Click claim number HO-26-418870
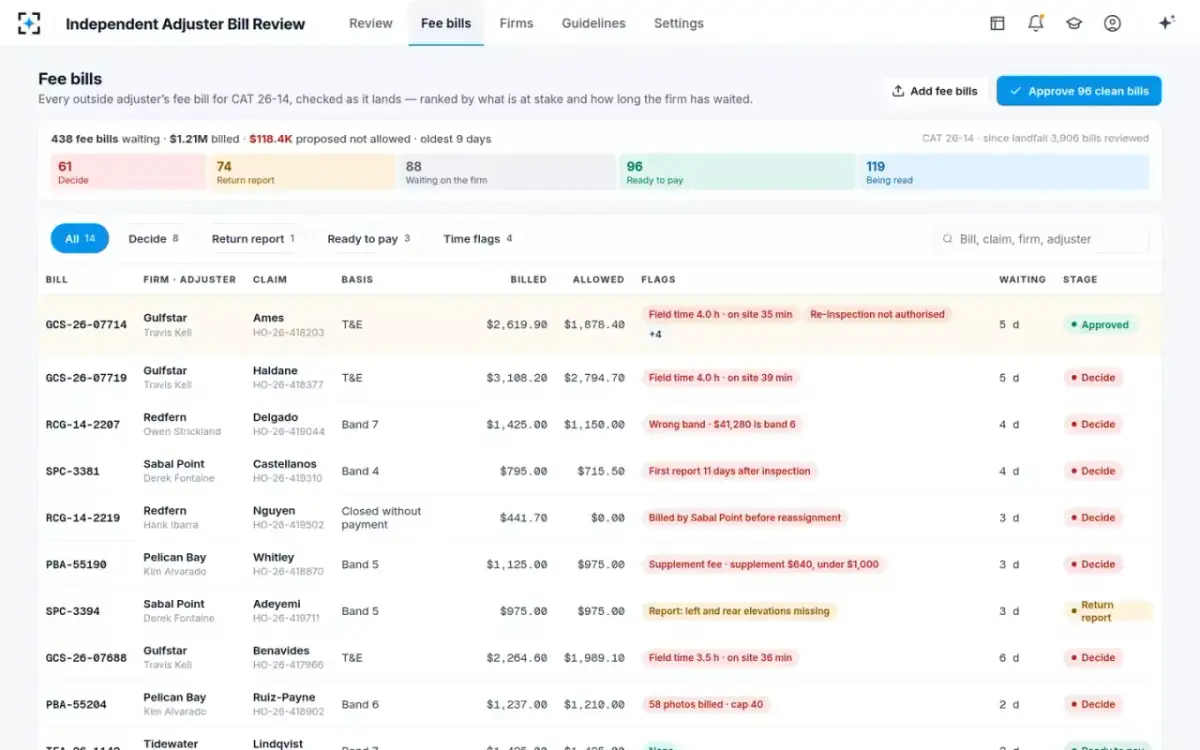 tap(288, 572)
